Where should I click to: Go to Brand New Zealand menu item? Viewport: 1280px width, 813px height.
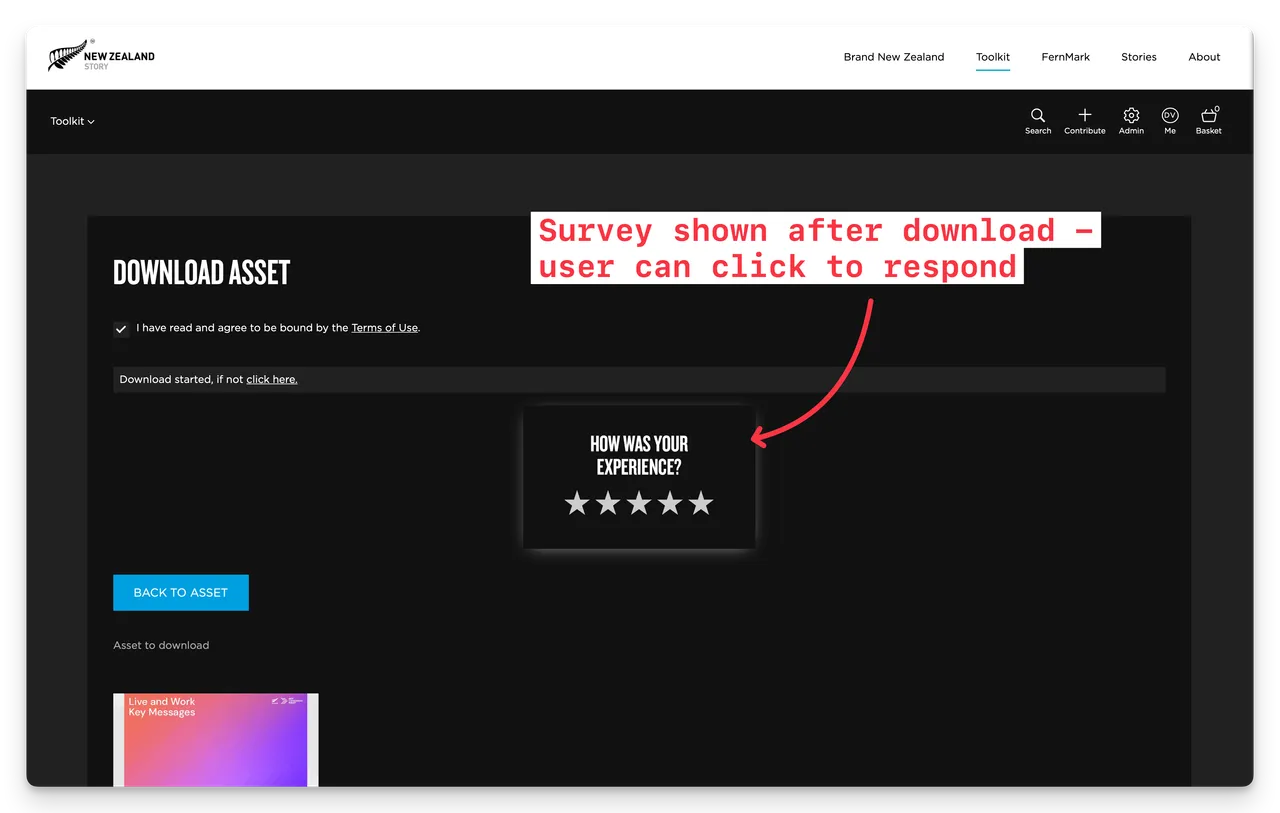point(893,57)
